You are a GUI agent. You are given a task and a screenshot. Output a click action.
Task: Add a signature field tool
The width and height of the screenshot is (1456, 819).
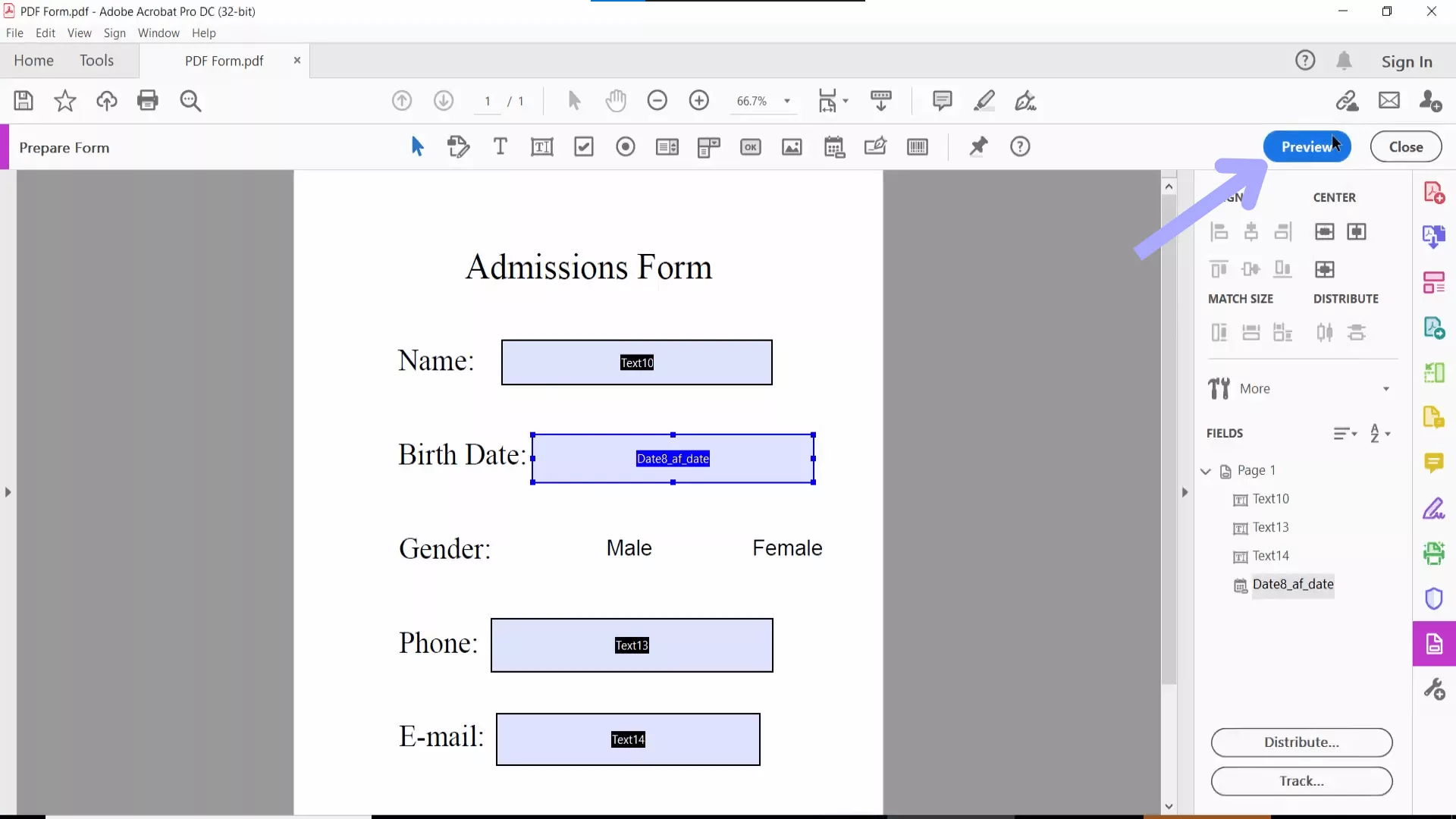click(875, 147)
